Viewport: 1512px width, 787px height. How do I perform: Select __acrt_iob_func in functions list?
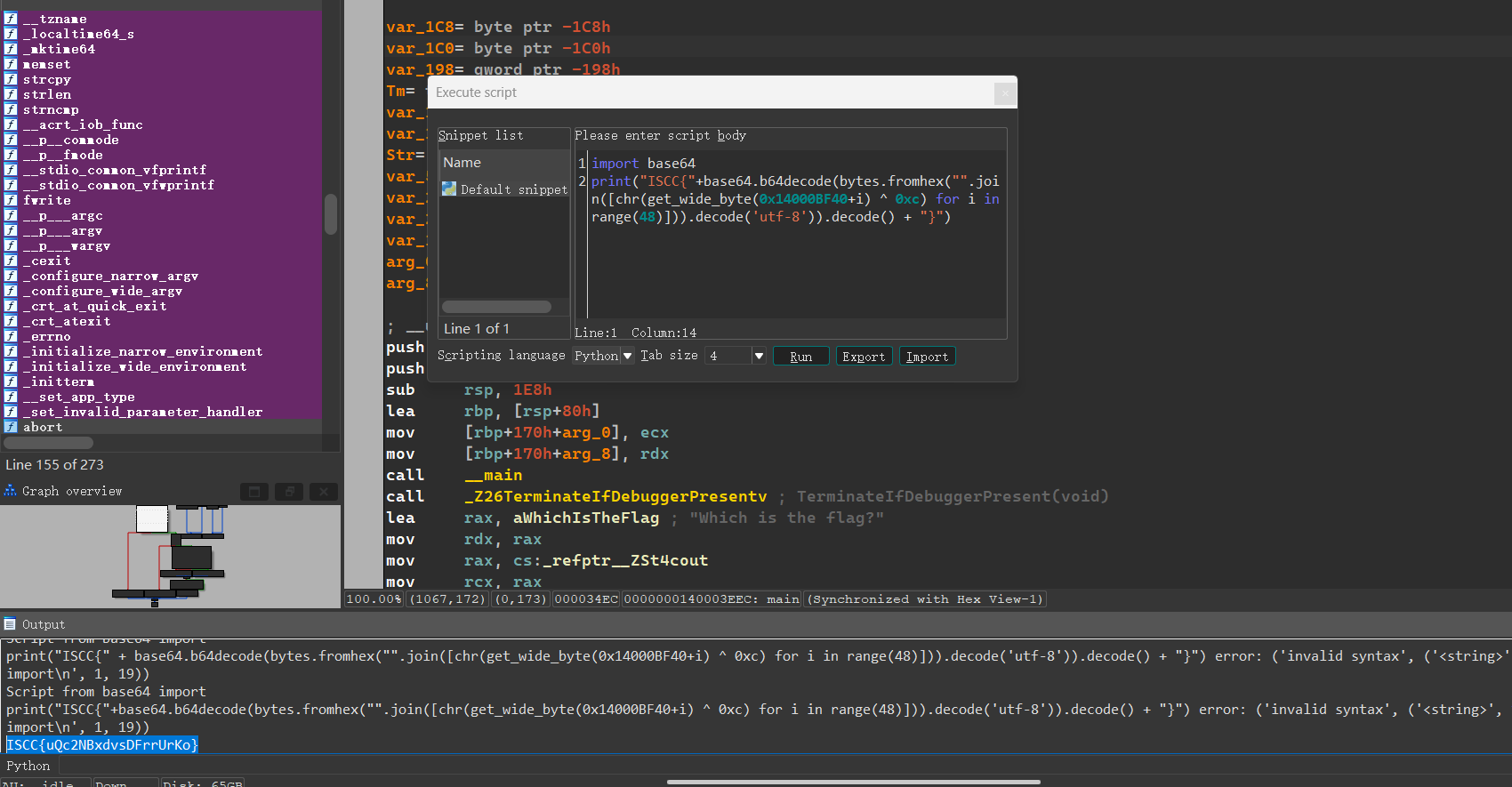(x=83, y=124)
